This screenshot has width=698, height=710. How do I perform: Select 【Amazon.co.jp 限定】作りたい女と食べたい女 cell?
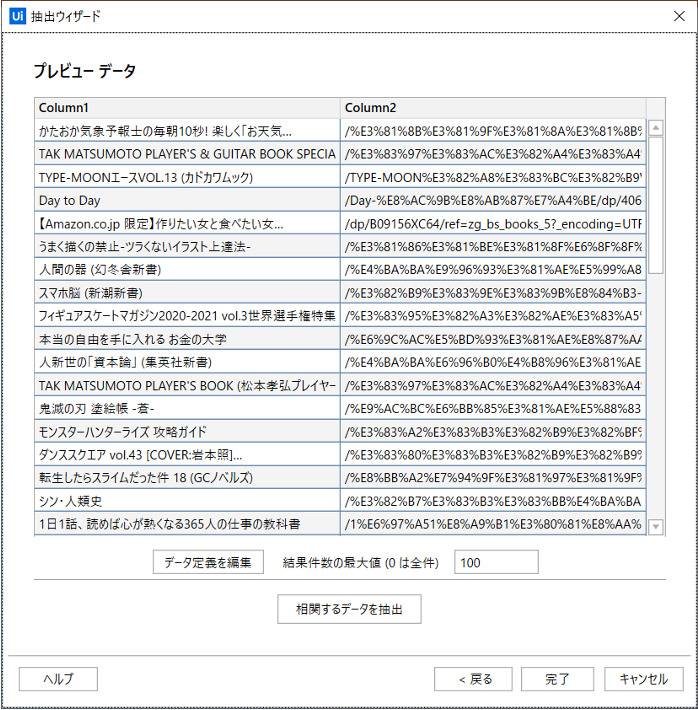187,223
